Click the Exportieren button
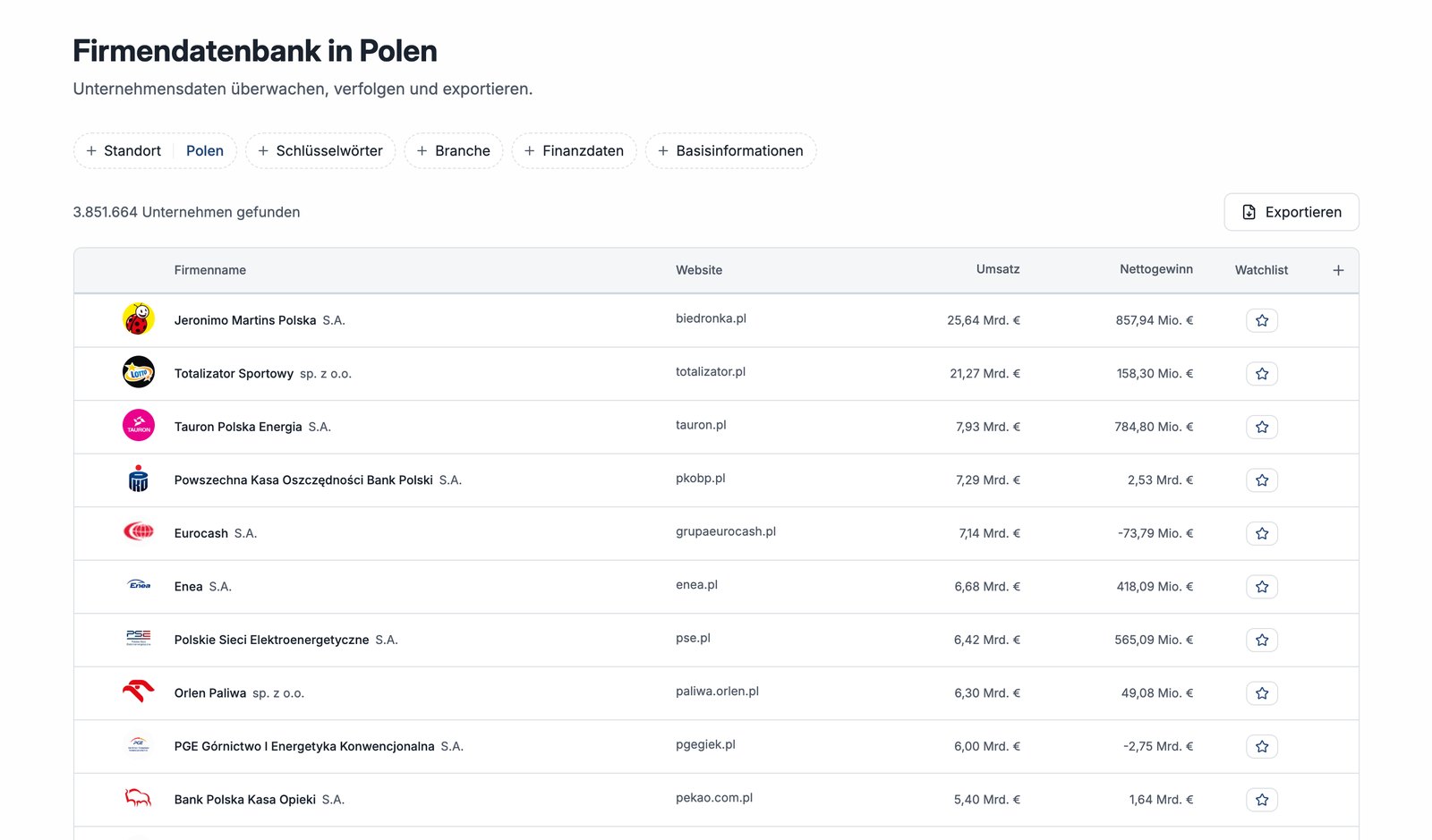The width and height of the screenshot is (1432, 840). pos(1291,212)
